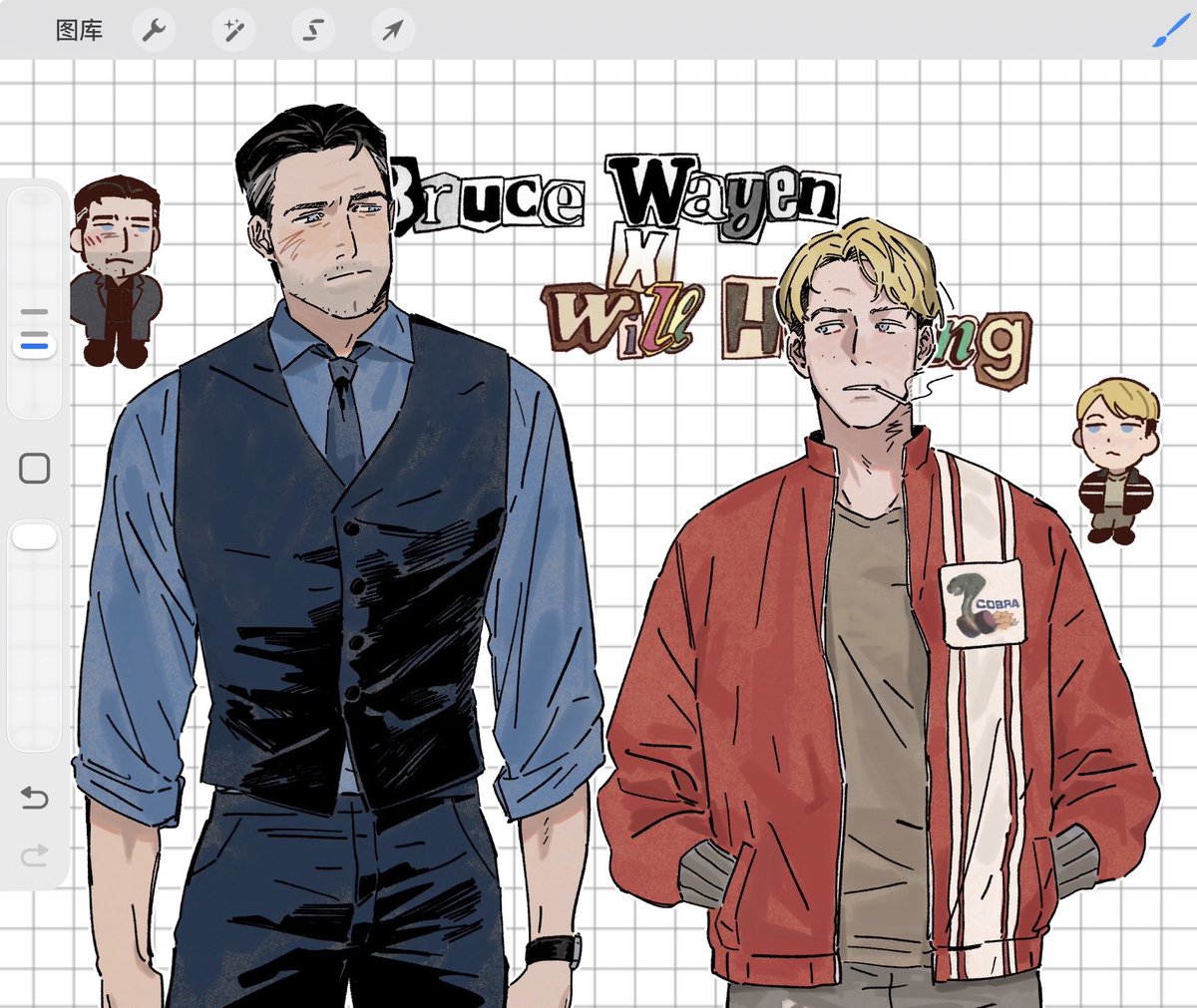
Task: Undo the last stroke
Action: 35,797
